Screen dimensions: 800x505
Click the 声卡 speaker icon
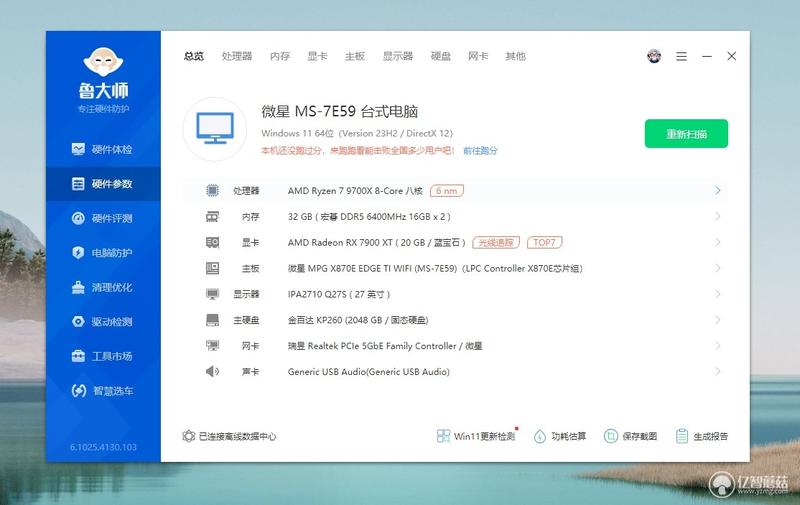pos(212,372)
